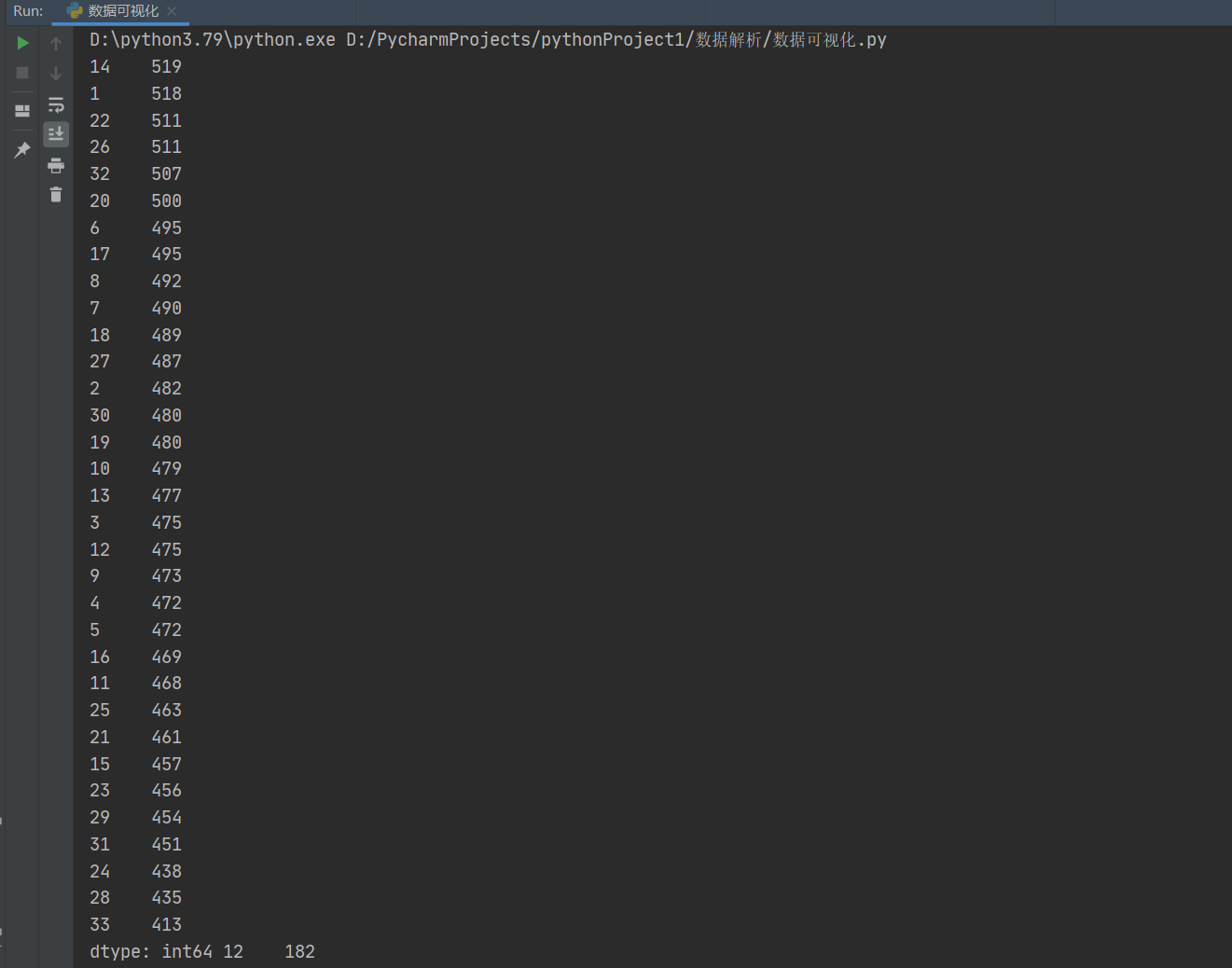The height and width of the screenshot is (968, 1232).
Task: Click the output row '6 495'
Action: pyautogui.click(x=136, y=228)
